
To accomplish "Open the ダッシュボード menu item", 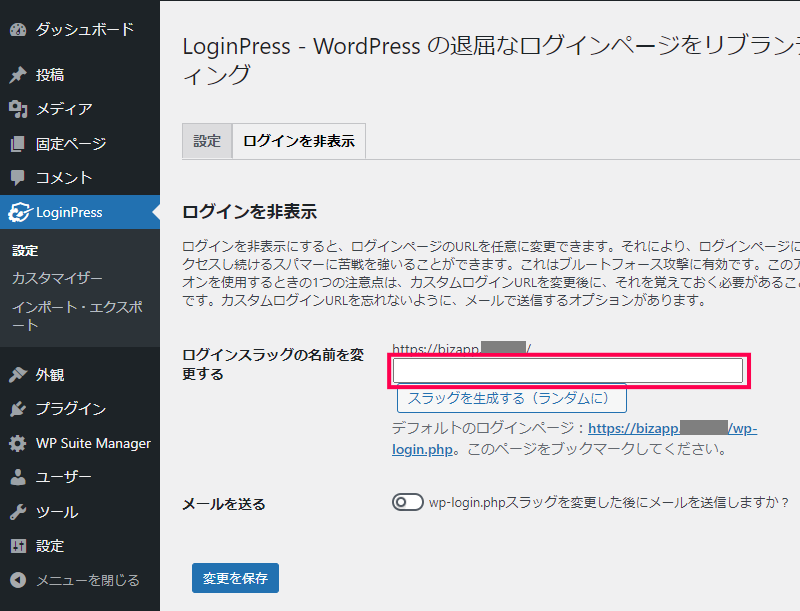I will coord(80,30).
